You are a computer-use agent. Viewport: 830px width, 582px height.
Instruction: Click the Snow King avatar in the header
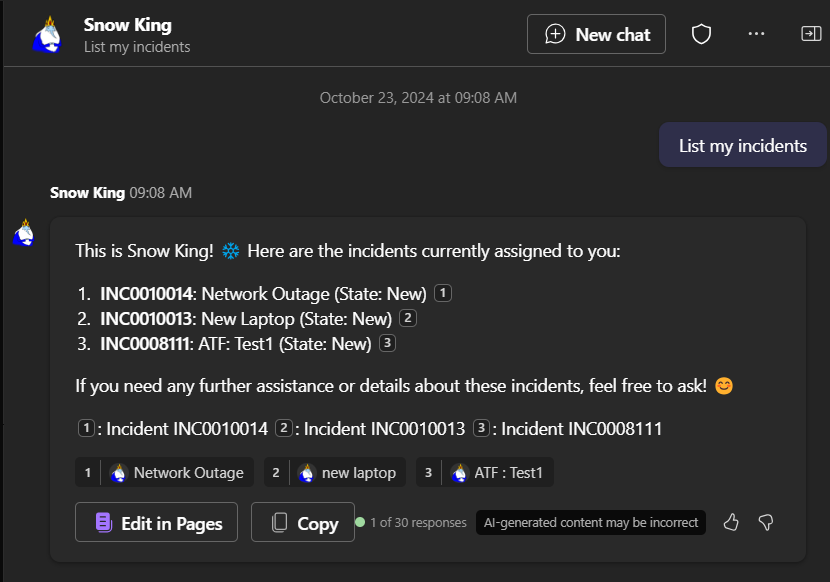(48, 35)
